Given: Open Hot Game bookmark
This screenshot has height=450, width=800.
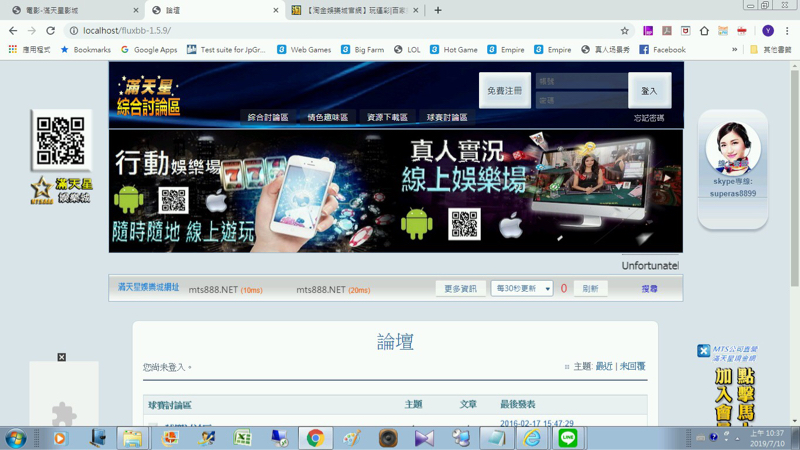Looking at the screenshot, I should pos(454,49).
